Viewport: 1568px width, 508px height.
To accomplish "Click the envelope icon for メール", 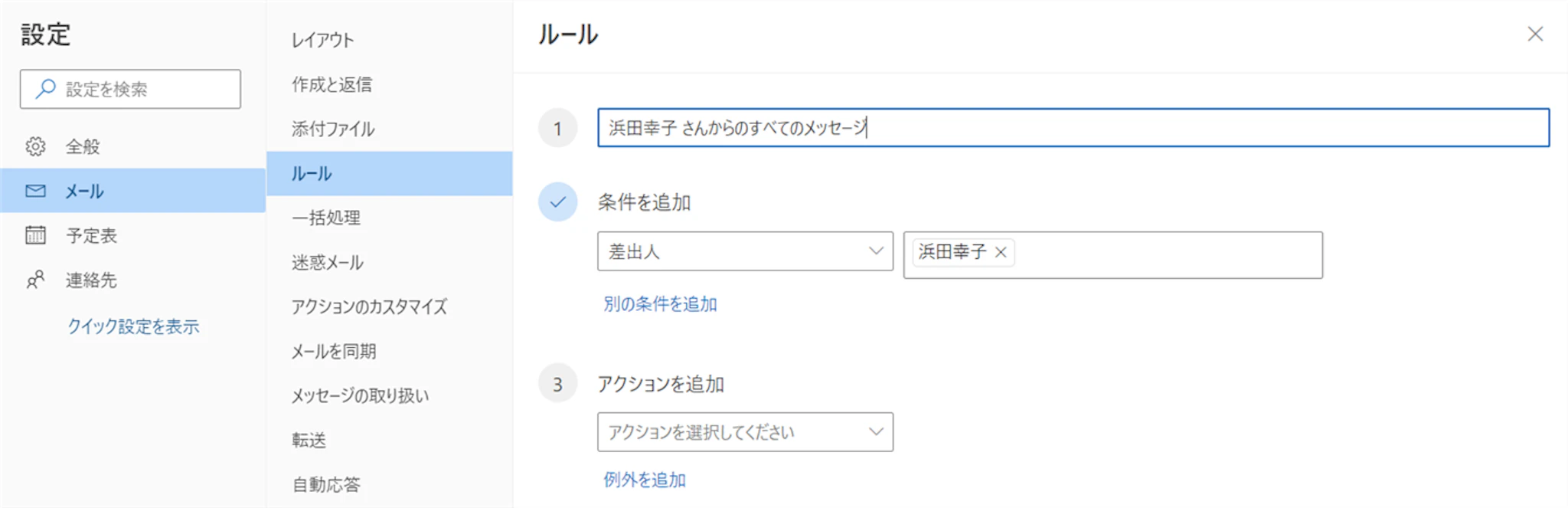I will 35,191.
